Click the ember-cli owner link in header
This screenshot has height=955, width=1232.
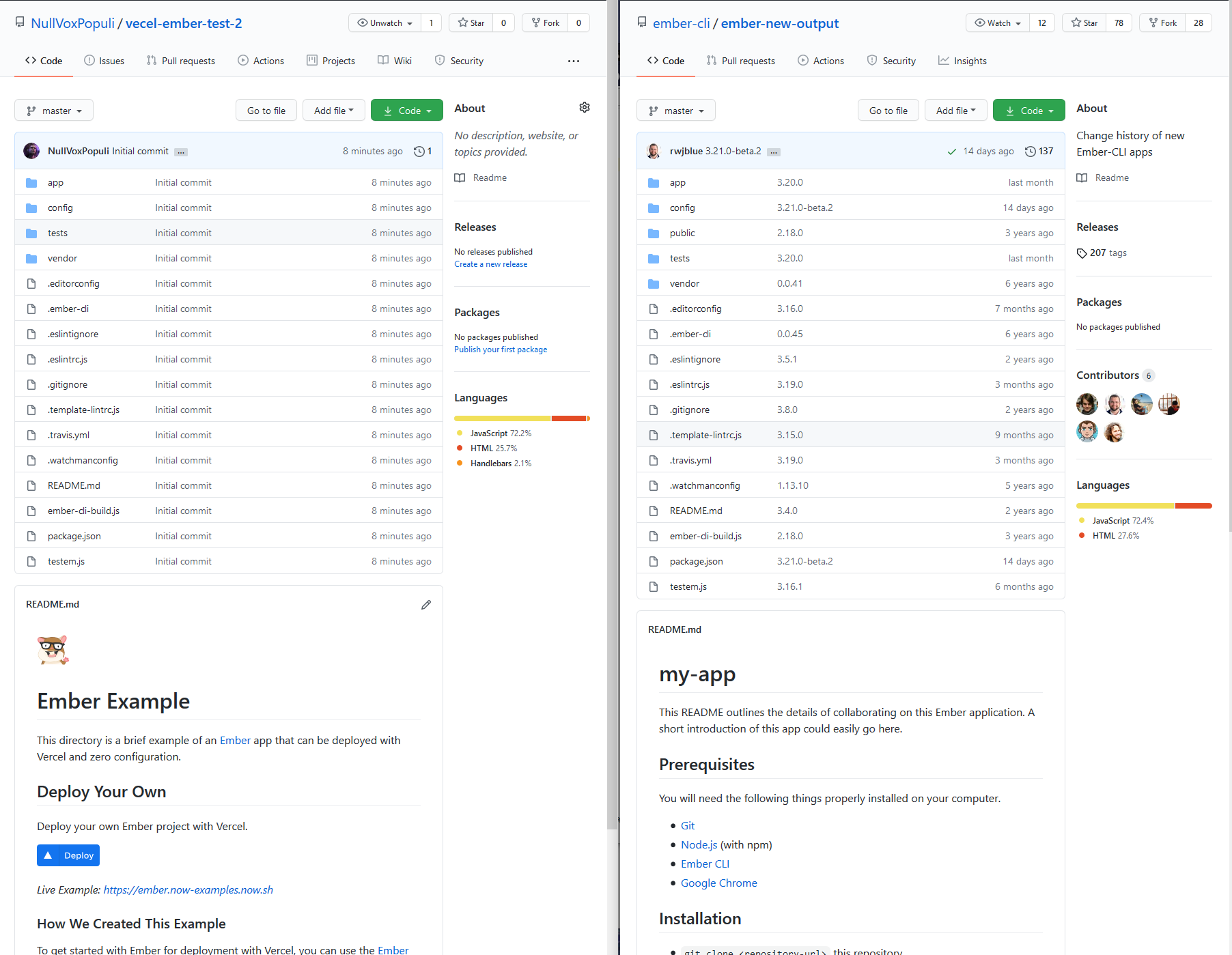click(x=682, y=23)
